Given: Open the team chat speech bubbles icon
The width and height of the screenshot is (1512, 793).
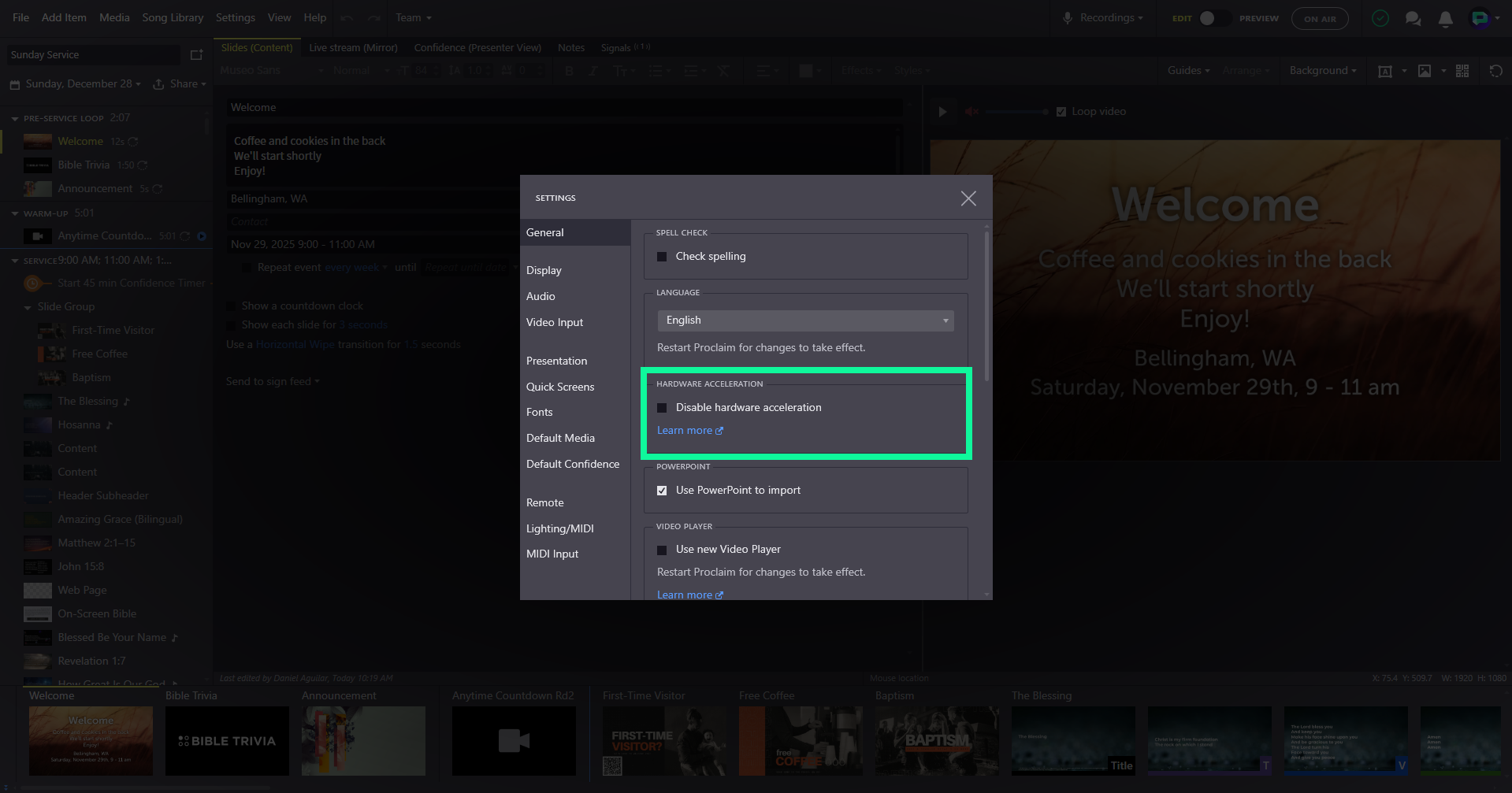Looking at the screenshot, I should point(1413,18).
